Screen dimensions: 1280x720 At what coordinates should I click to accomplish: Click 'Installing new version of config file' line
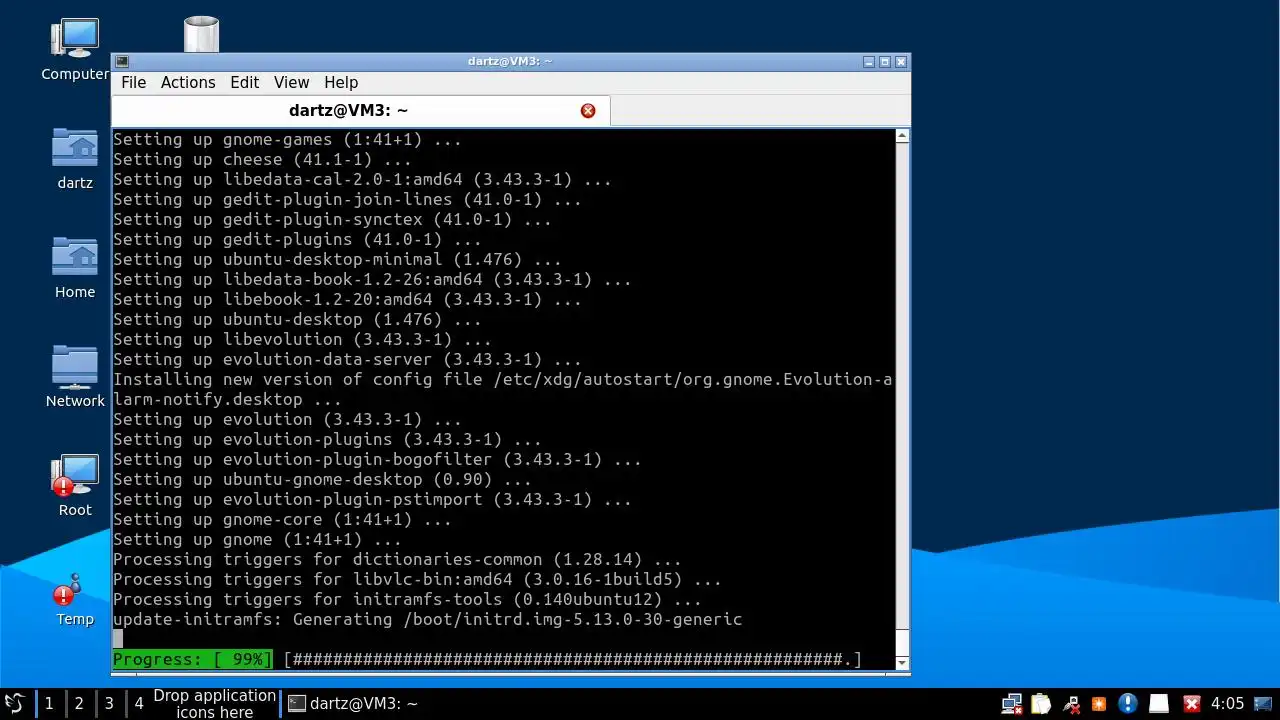(x=502, y=389)
